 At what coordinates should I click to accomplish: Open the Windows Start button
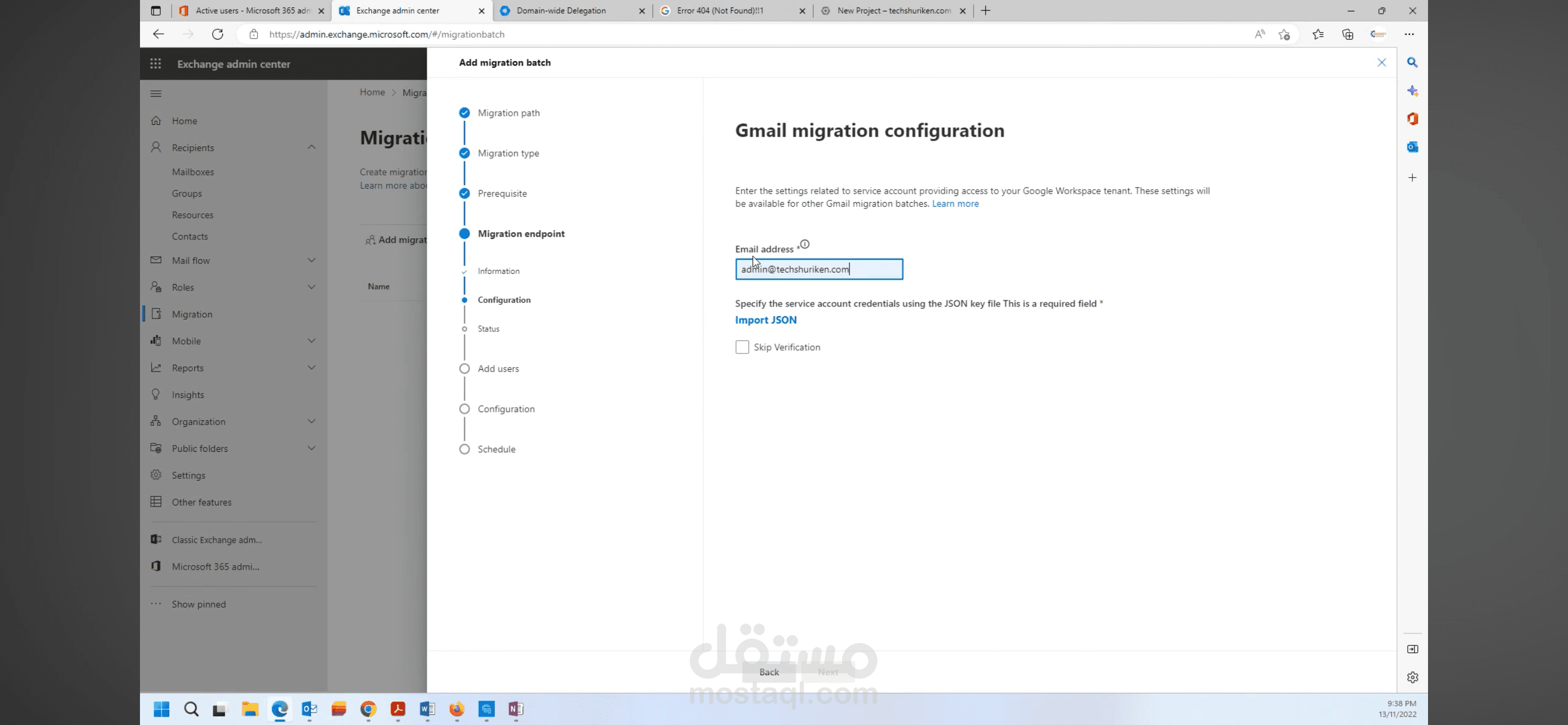point(161,709)
